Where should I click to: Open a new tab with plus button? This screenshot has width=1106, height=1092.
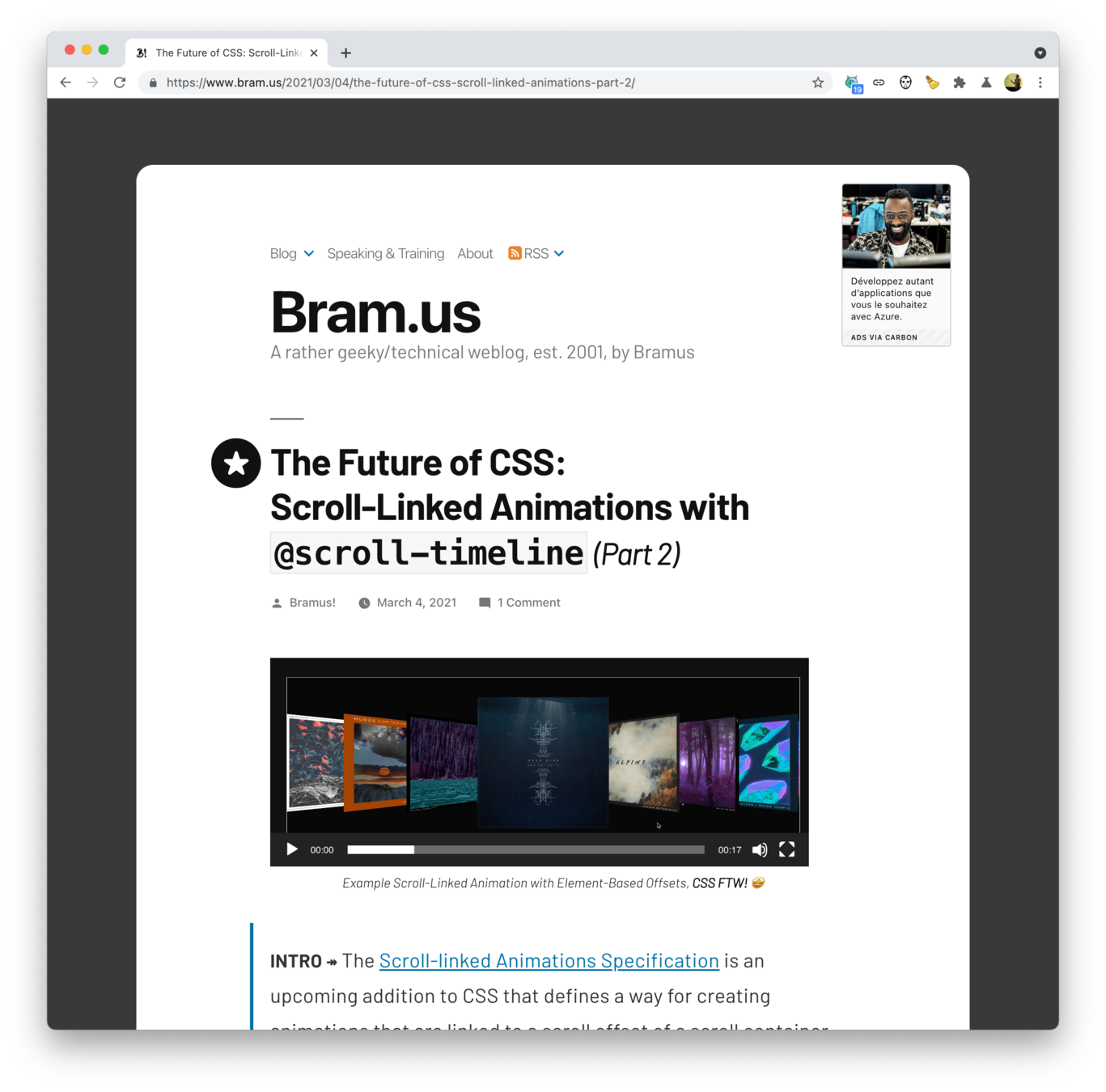coord(345,53)
